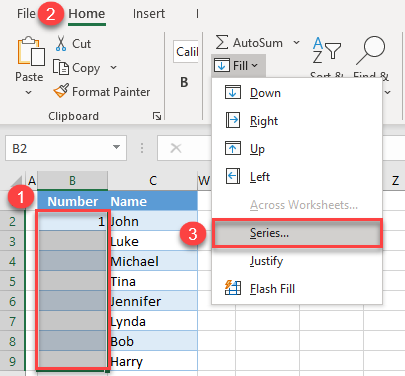Screen dimensions: 405x376
Task: Click the AutoSum label
Action: point(258,43)
